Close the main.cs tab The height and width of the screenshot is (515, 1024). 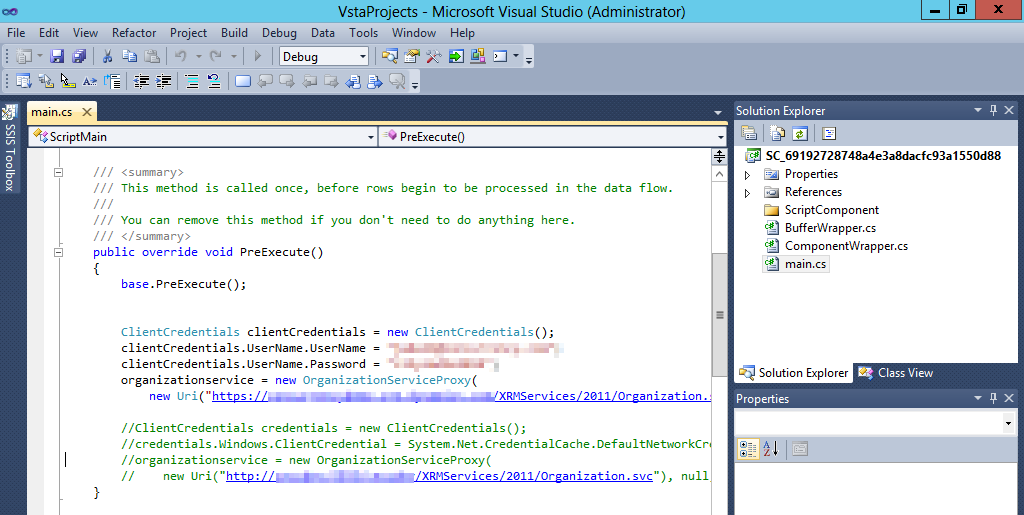click(87, 112)
